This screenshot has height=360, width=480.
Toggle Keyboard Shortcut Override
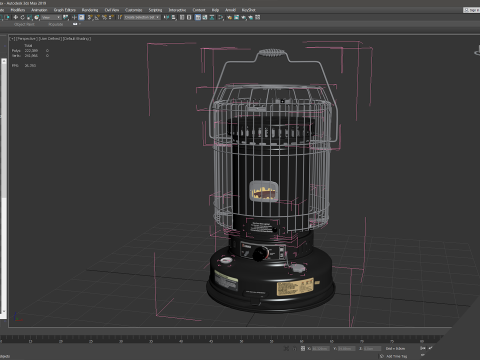point(81,17)
